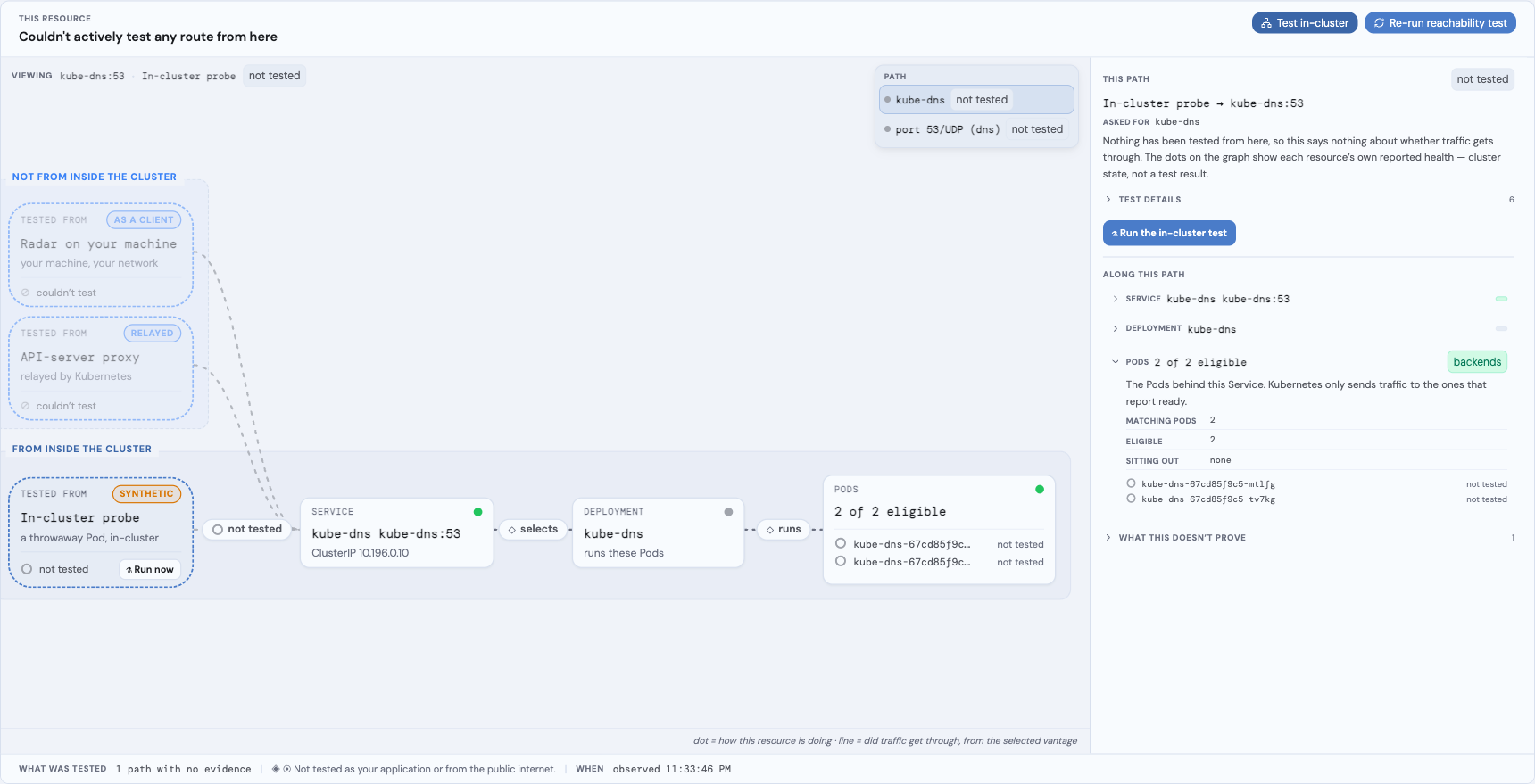Select API-server proxy vantage card
Viewport: 1535px width, 784px height.
(100, 368)
